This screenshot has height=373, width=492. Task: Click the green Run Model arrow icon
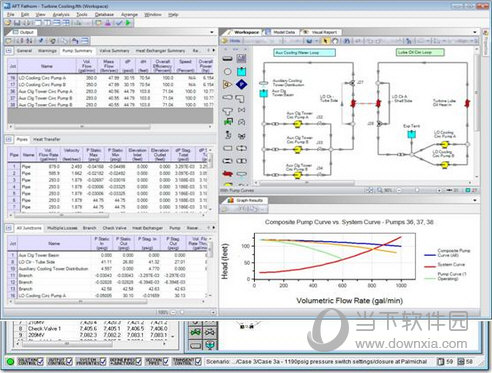[128, 23]
